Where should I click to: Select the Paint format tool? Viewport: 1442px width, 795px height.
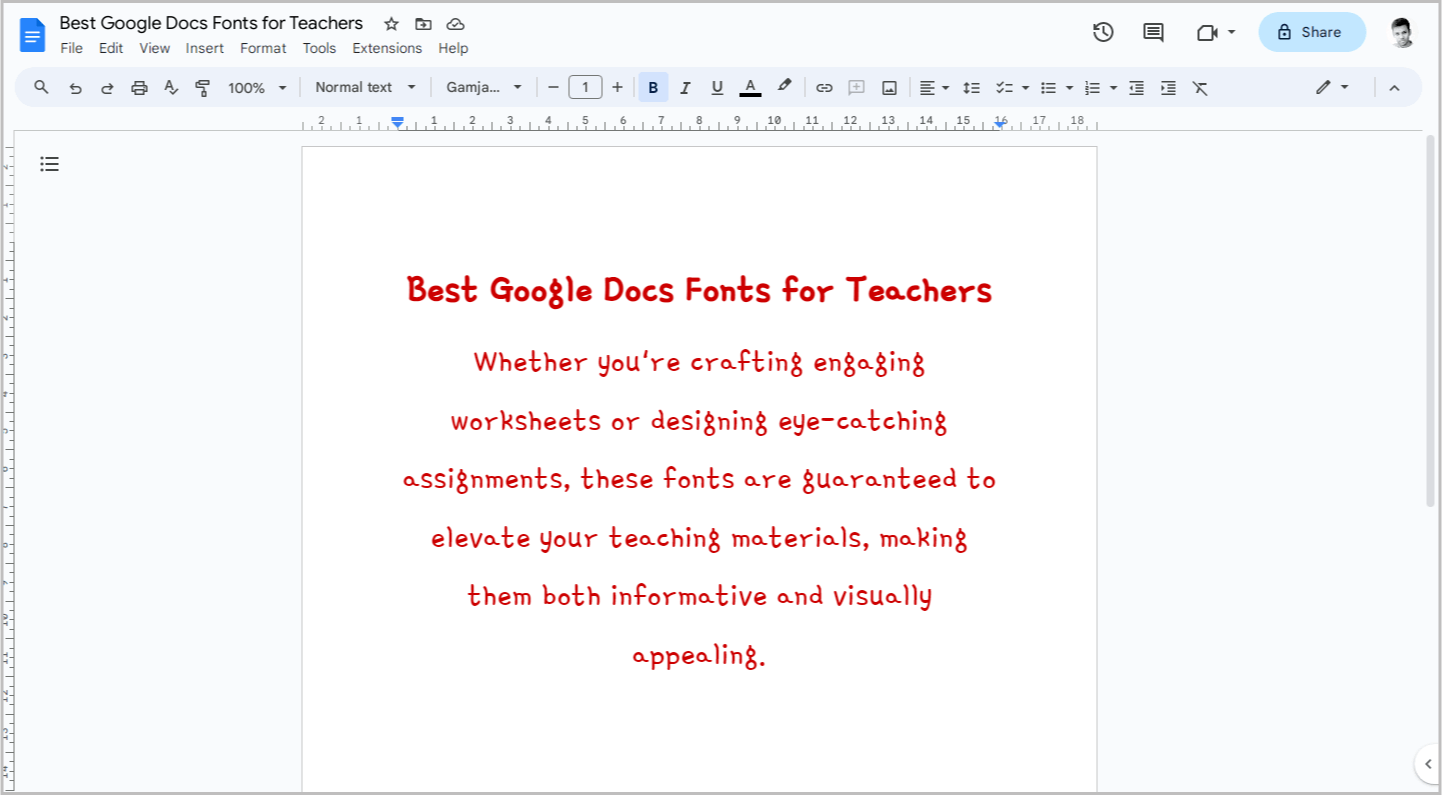(203, 87)
